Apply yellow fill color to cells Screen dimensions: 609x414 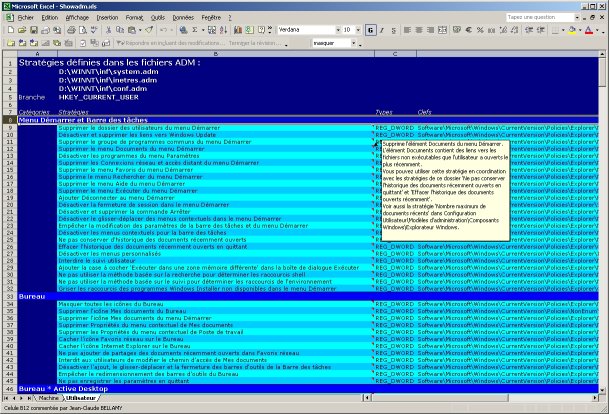(x=572, y=30)
